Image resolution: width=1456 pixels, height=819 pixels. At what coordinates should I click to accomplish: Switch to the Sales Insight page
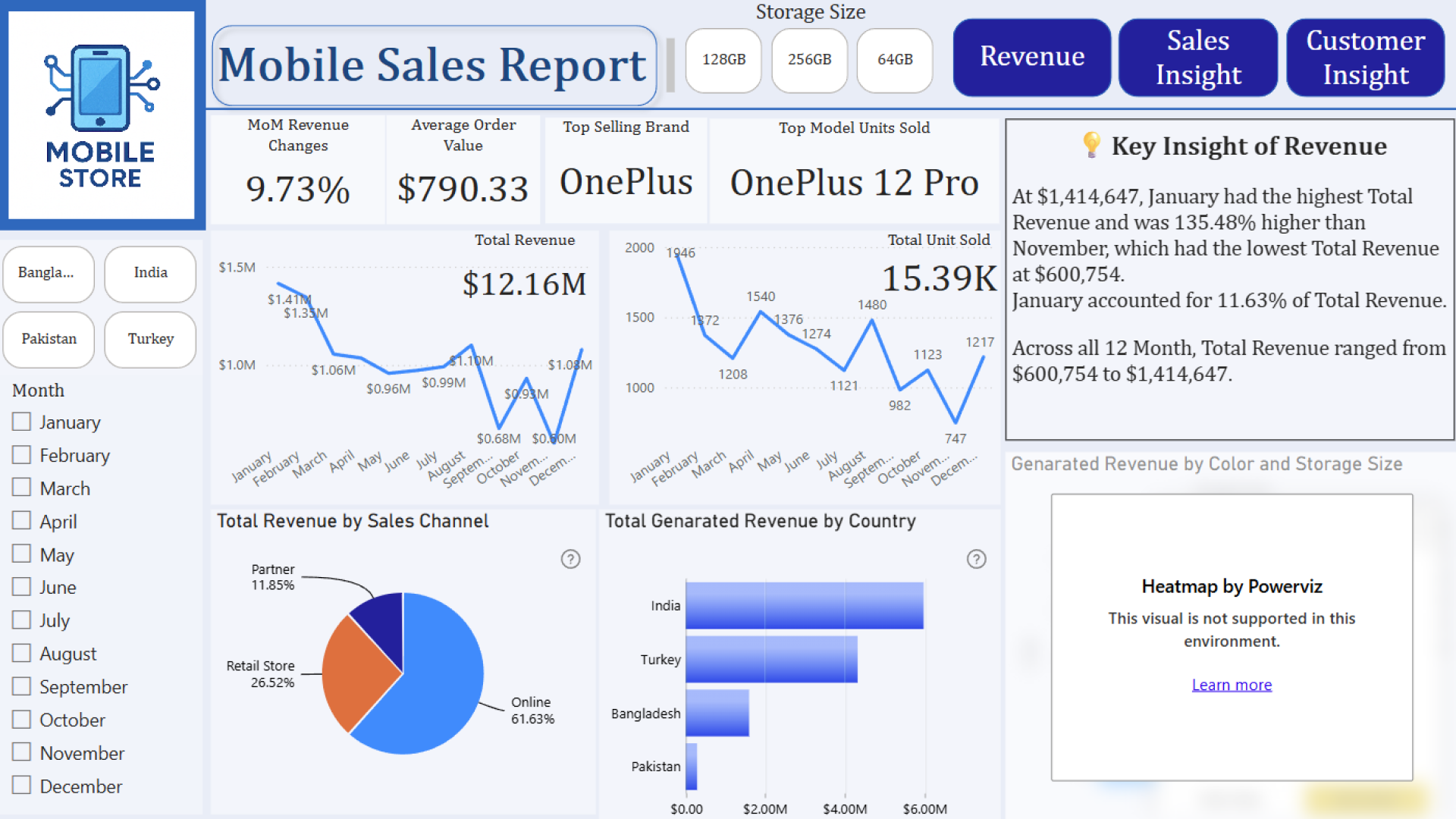click(x=1197, y=58)
